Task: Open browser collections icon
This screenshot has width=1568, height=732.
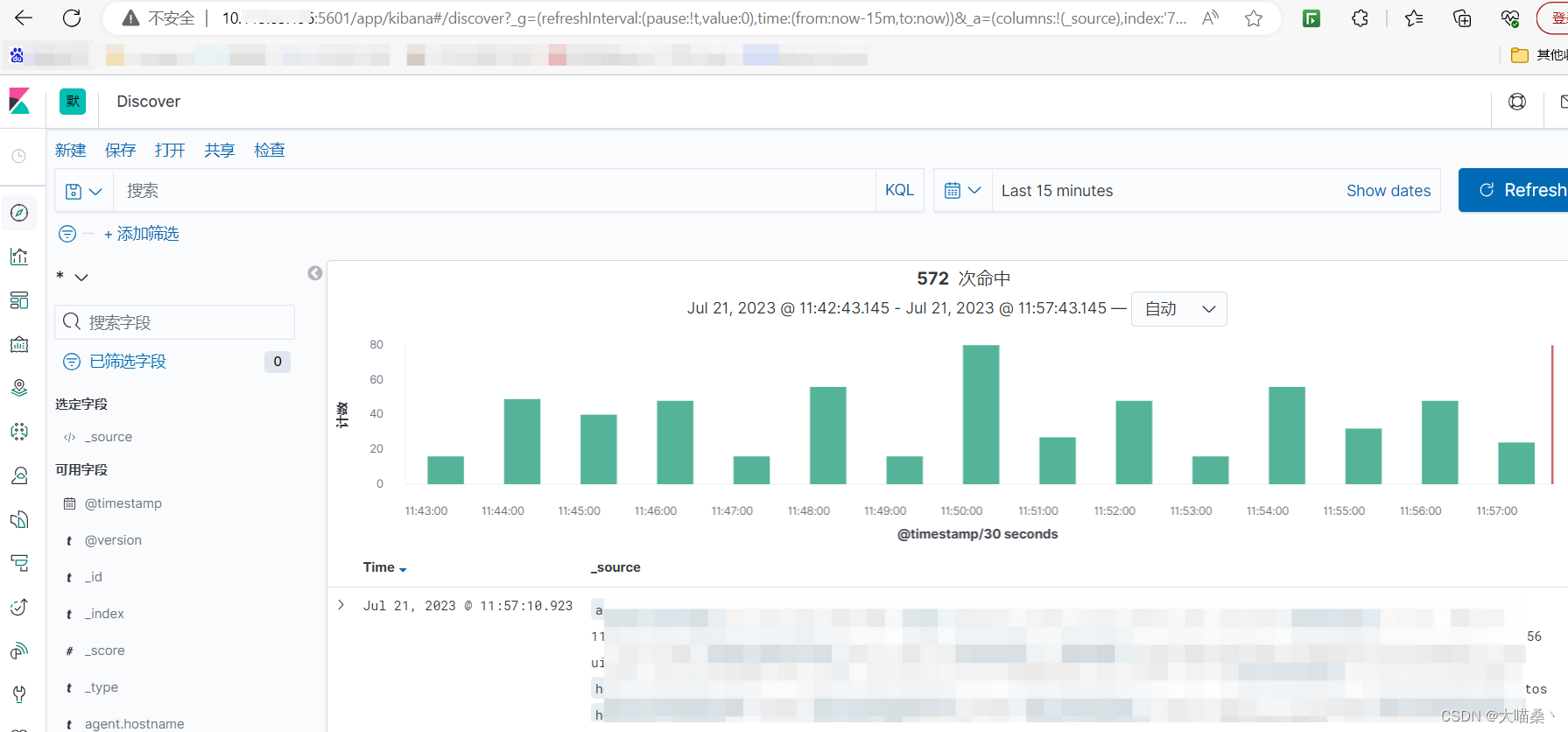Action: pos(1462,18)
